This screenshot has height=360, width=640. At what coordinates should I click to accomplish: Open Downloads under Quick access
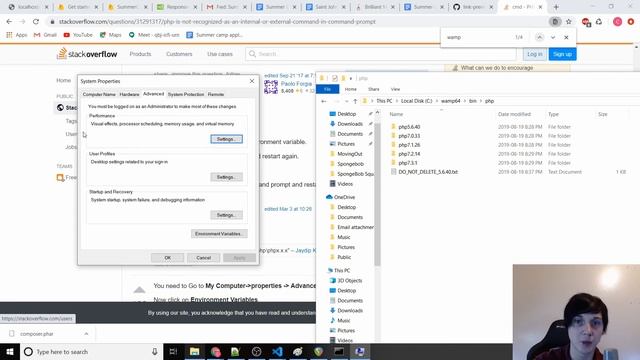pos(350,124)
